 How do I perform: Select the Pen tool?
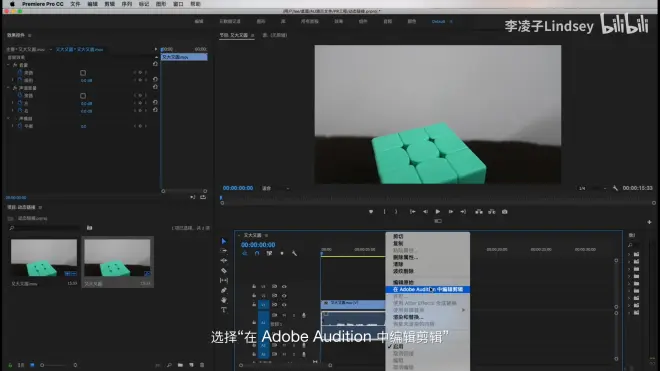coord(224,290)
